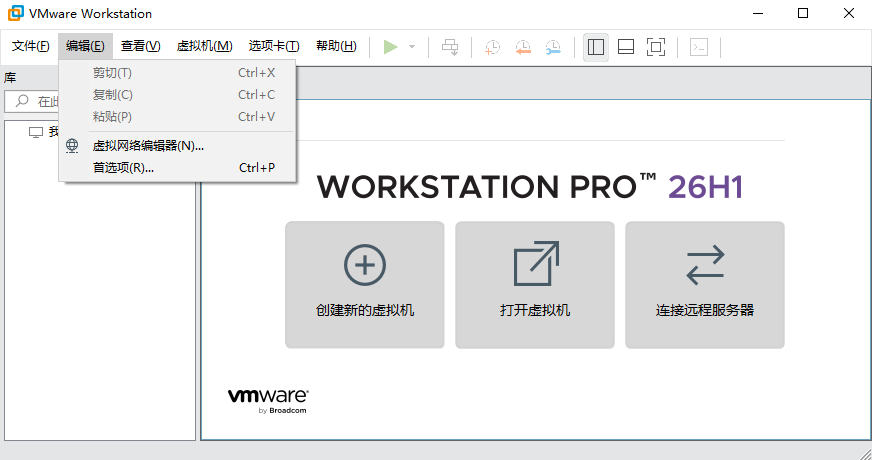
Task: Click the VMware Workstation title bar logo
Action: (x=16, y=13)
